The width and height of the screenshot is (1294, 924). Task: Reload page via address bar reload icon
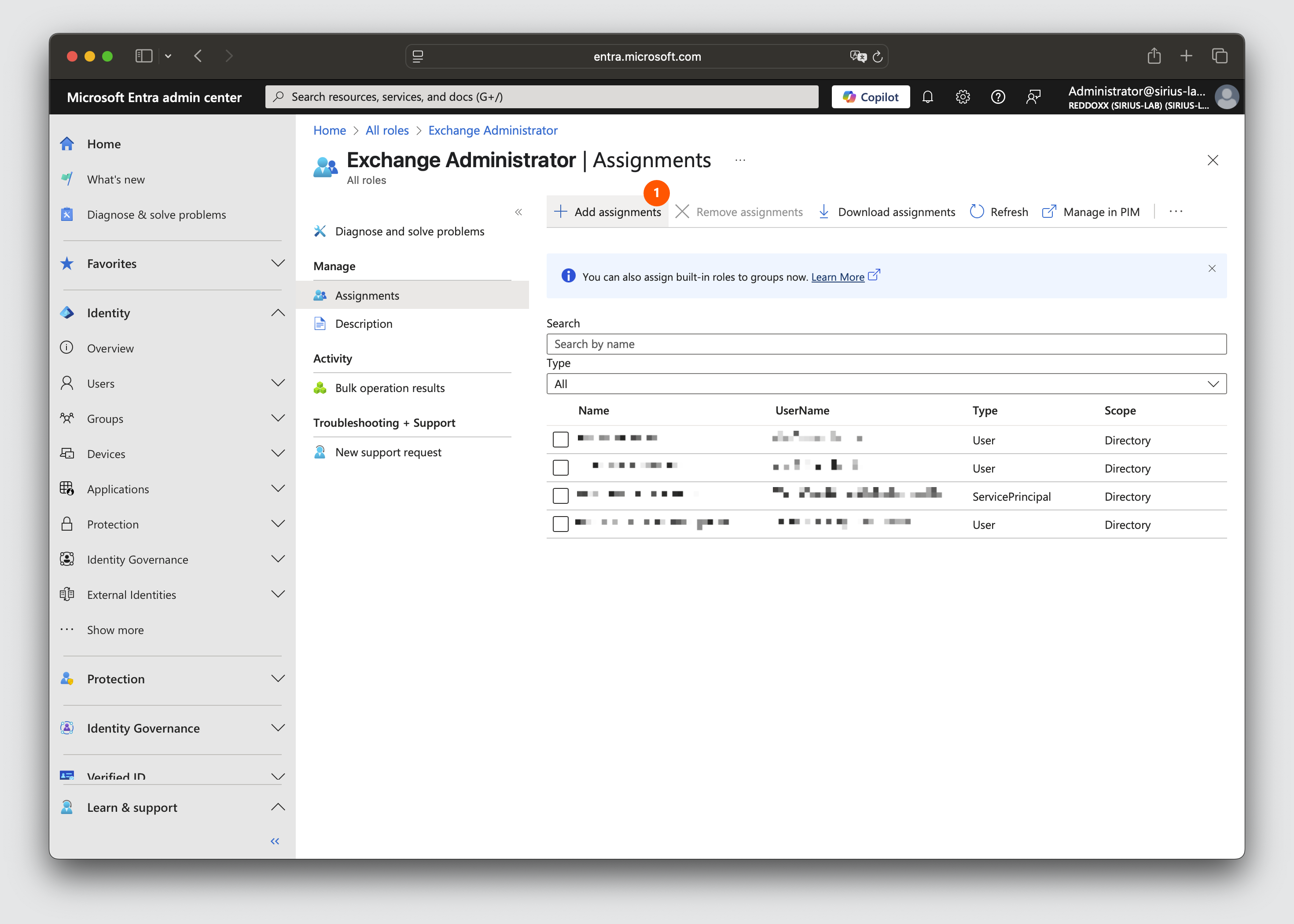point(878,56)
